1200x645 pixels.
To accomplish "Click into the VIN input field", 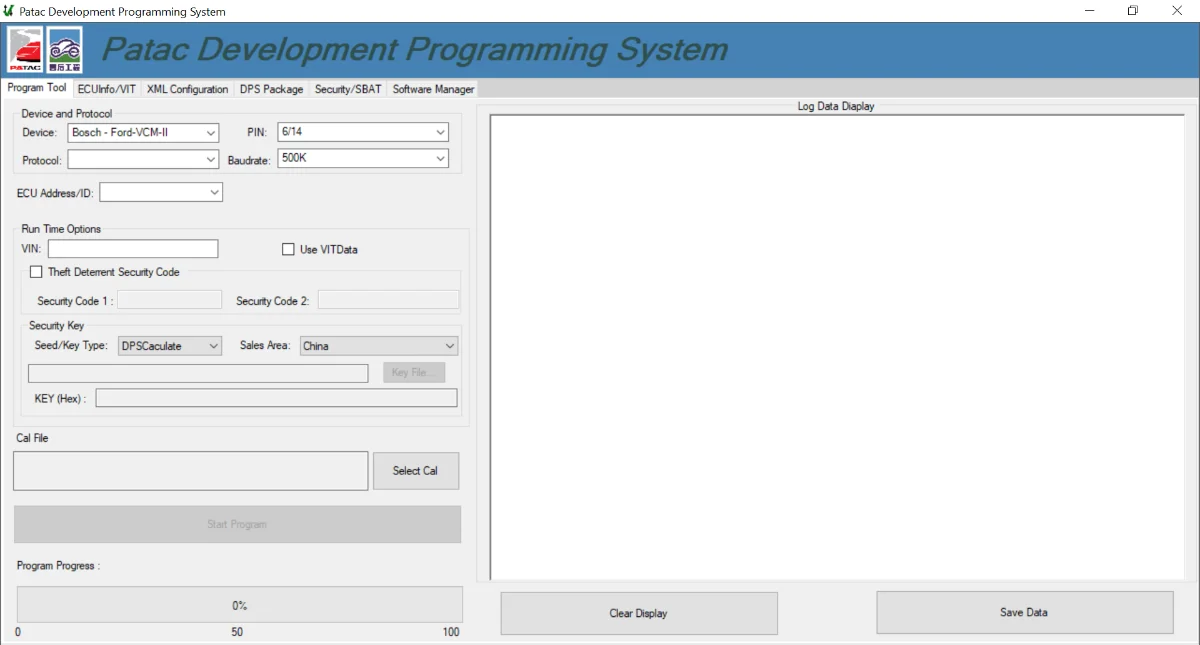I will click(x=133, y=249).
